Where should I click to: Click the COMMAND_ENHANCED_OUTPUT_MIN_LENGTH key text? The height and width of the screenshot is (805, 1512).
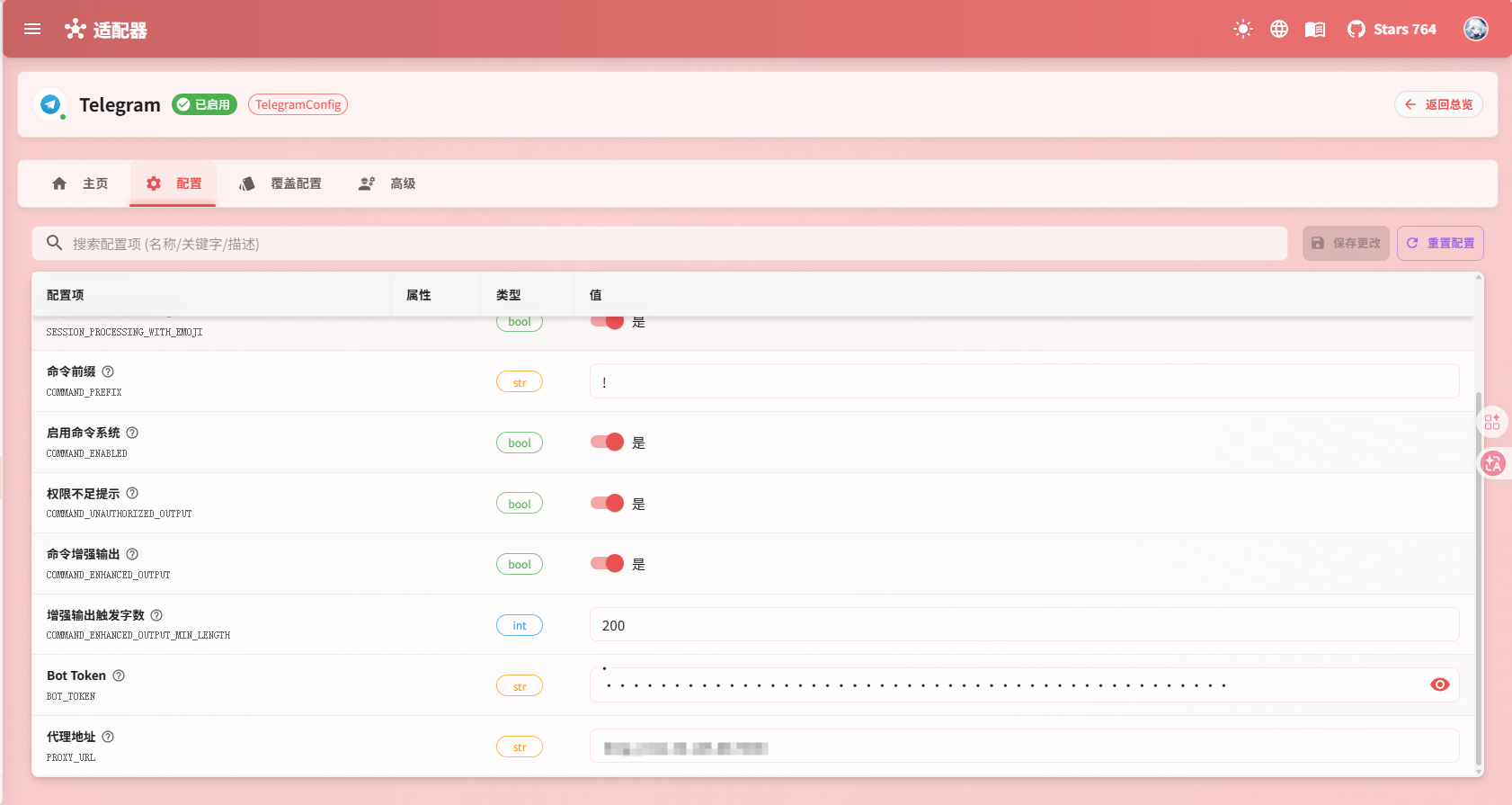(138, 635)
